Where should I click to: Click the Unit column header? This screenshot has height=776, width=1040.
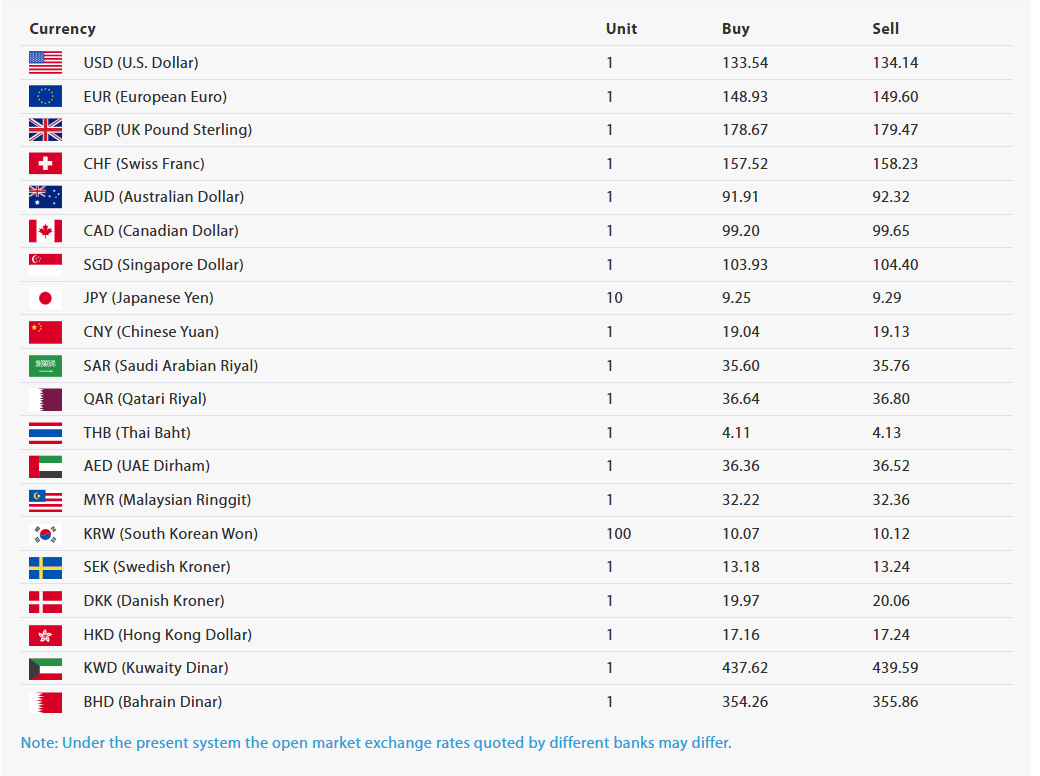click(621, 29)
